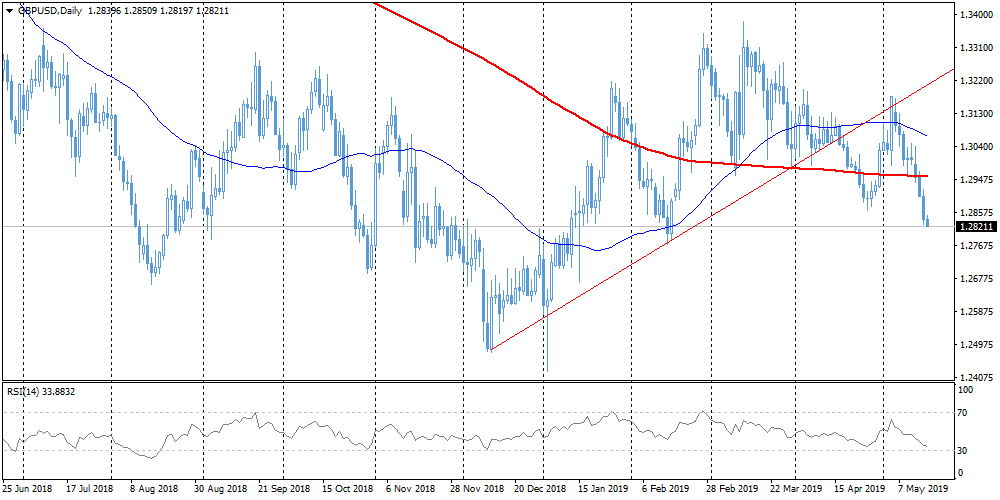Click the RSI scale 100 label
This screenshot has height=500, width=1000.
[x=966, y=390]
